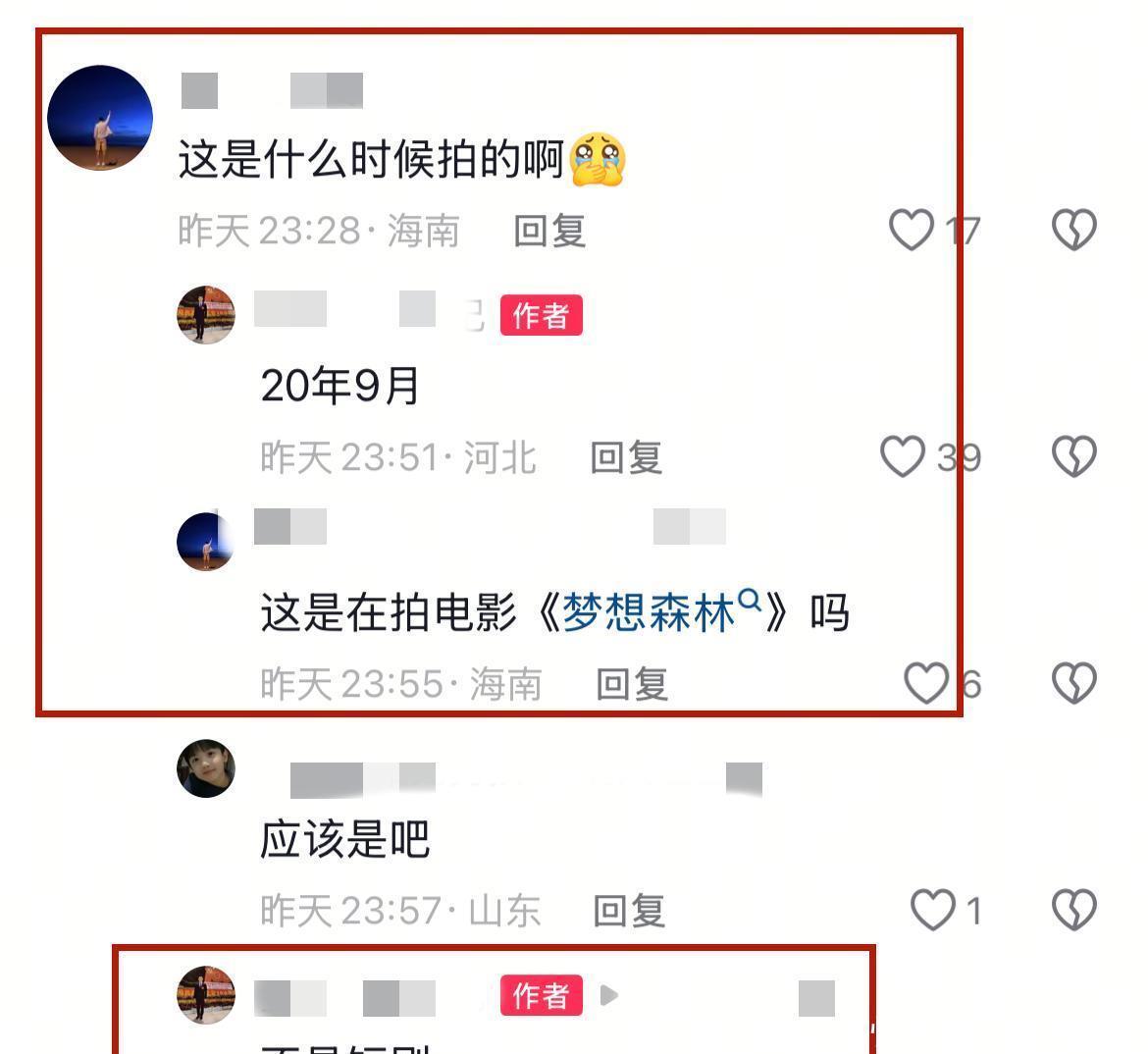The width and height of the screenshot is (1148, 1054).
Task: Open the small blue avatar on 梦想森林 comment
Action: (206, 542)
